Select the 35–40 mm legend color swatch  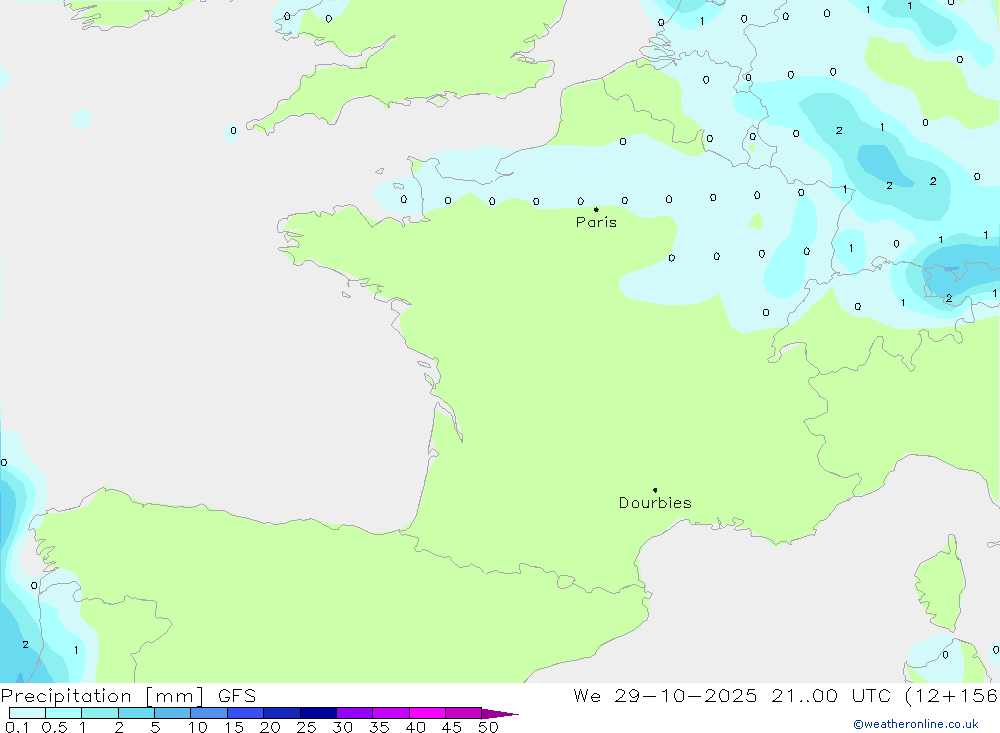pyautogui.click(x=390, y=713)
